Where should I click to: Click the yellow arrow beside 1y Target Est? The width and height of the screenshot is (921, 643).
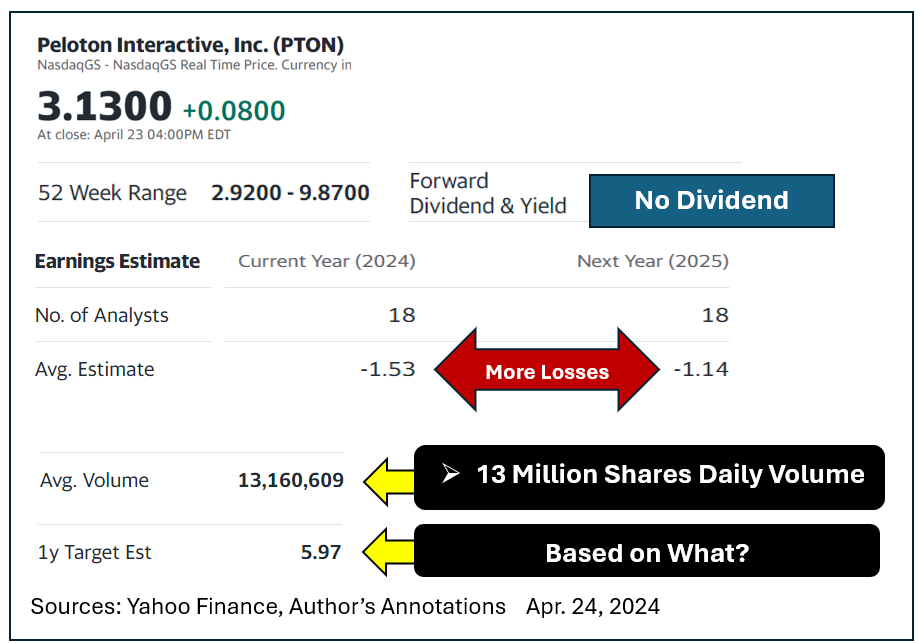(389, 552)
